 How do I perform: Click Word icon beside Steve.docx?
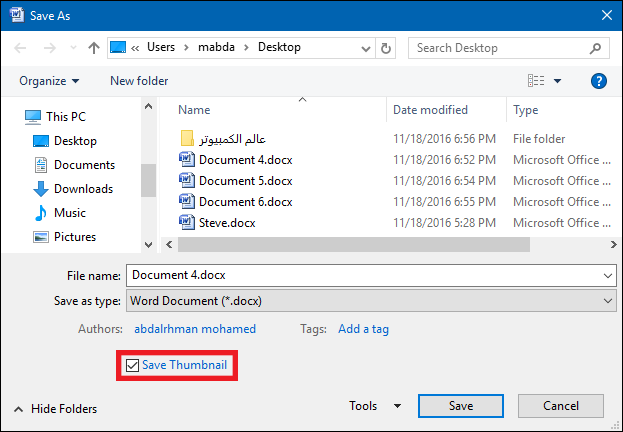pos(187,223)
